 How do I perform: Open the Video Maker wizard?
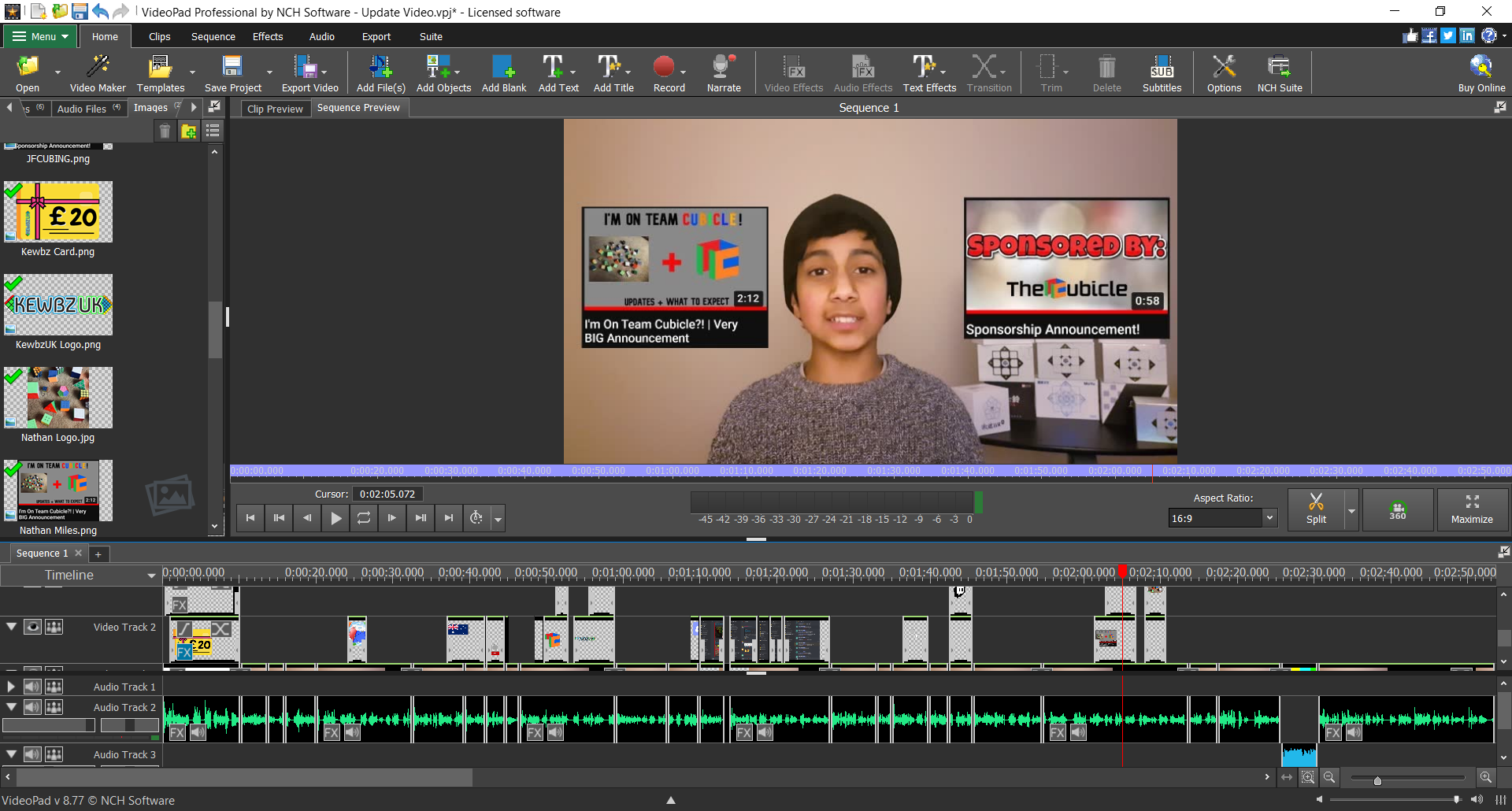[98, 73]
